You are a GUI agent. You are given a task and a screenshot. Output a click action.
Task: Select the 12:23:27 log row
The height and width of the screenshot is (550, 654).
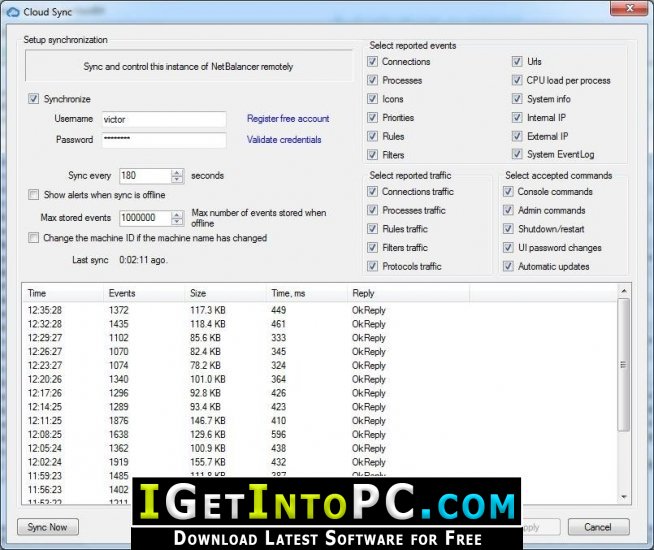point(319,365)
